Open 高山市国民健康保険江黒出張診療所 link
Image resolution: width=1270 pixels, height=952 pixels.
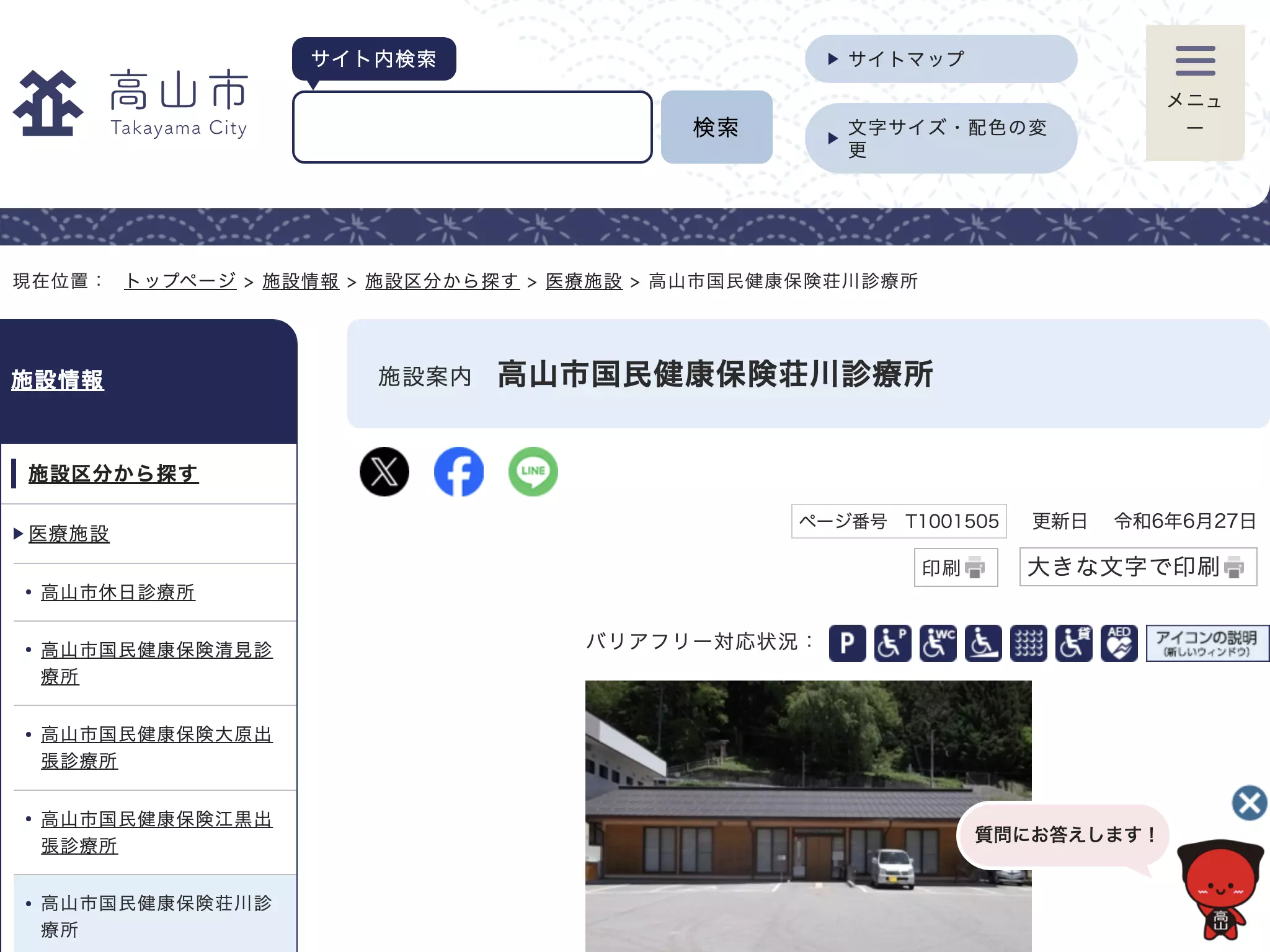[156, 832]
